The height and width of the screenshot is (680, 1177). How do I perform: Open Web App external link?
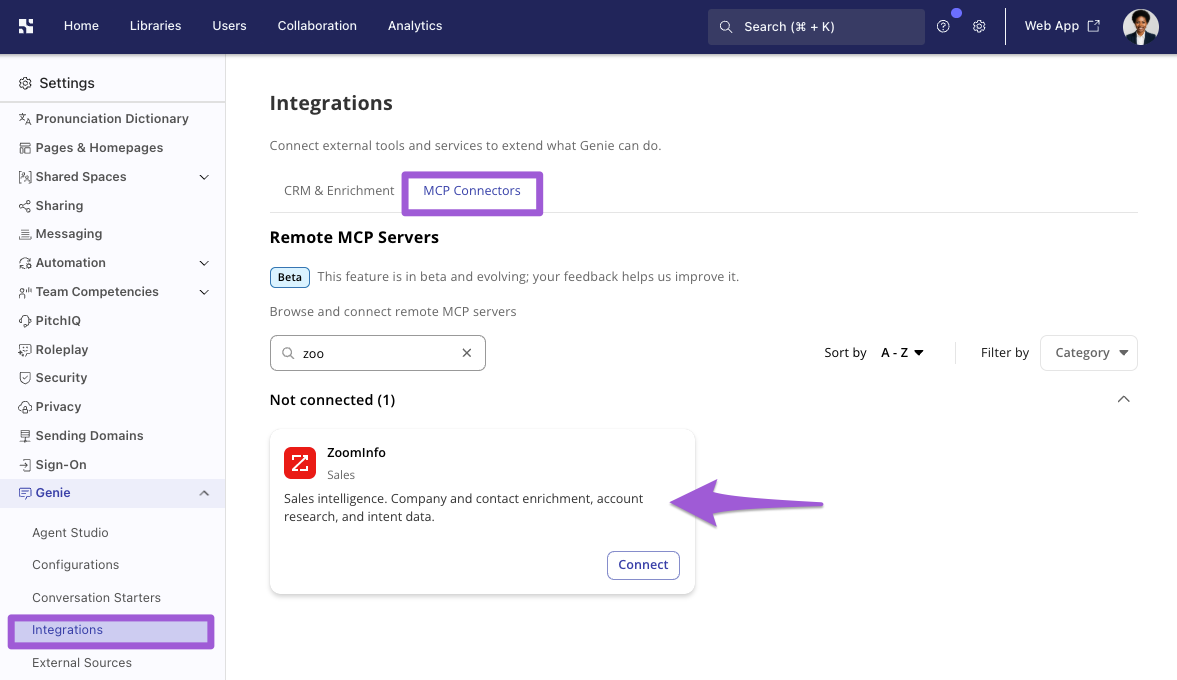(1062, 26)
